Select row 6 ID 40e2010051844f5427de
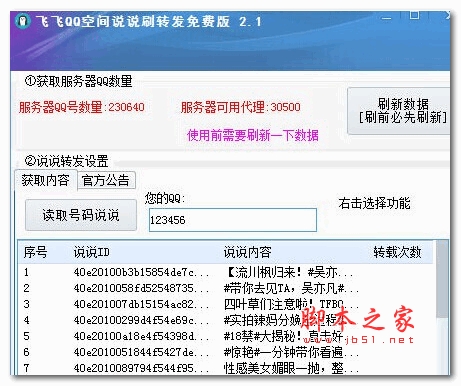The image size is (461, 386). coord(141,352)
